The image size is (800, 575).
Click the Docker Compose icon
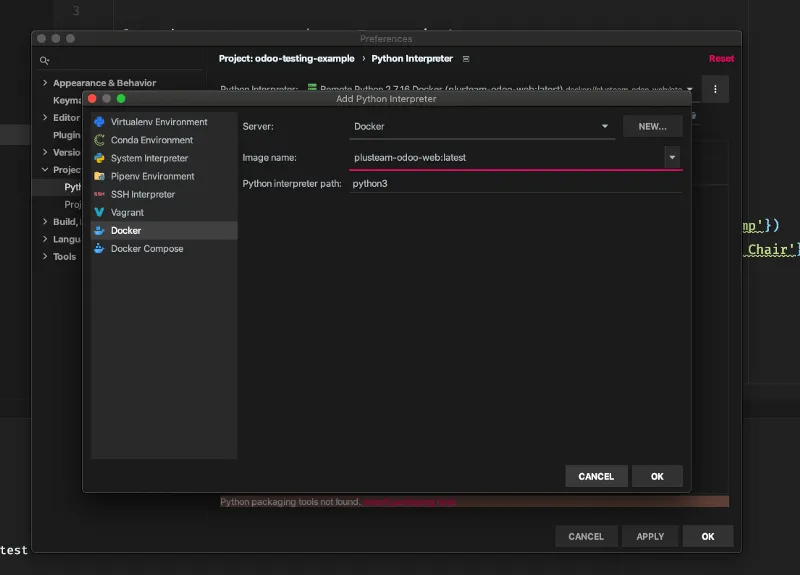(x=99, y=248)
